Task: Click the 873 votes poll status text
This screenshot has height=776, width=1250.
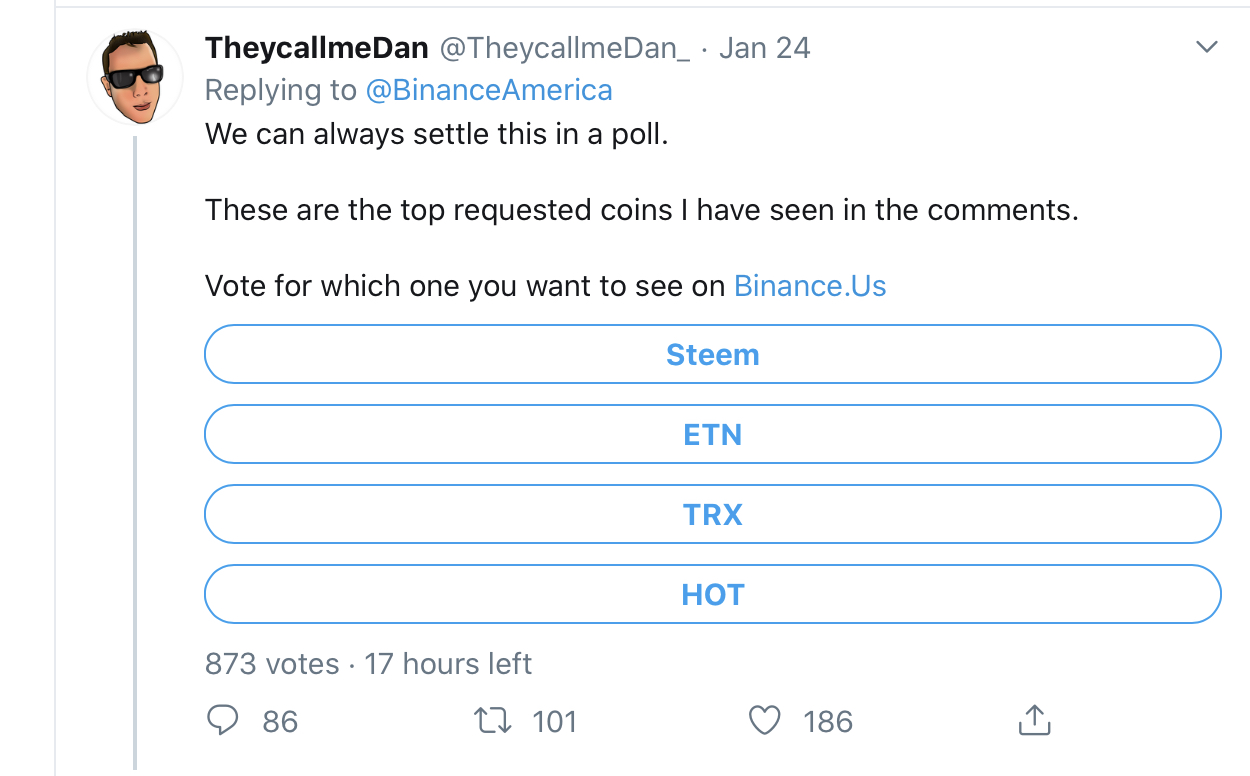Action: click(x=272, y=664)
